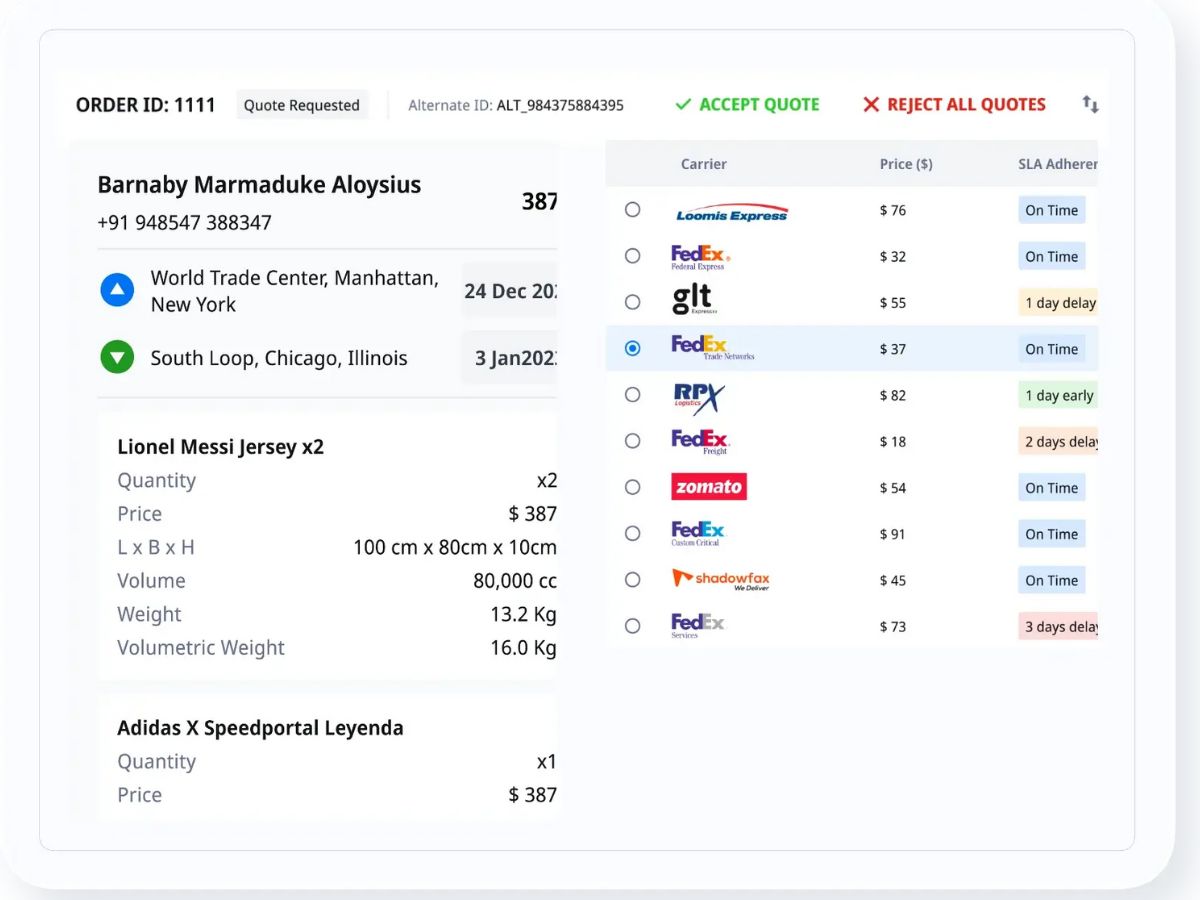Pick the FedEx Services $73 radio button
Image resolution: width=1200 pixels, height=900 pixels.
click(633, 626)
